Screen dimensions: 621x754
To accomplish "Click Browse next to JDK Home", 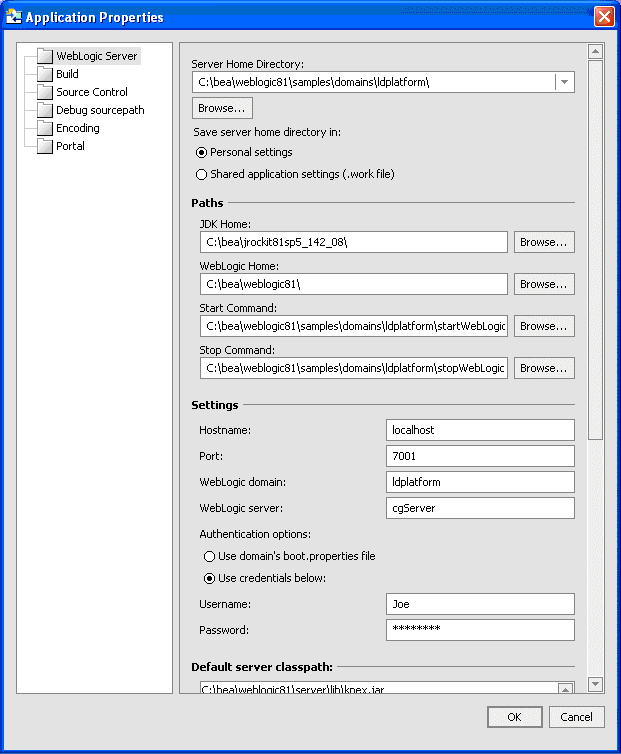I will [x=544, y=242].
